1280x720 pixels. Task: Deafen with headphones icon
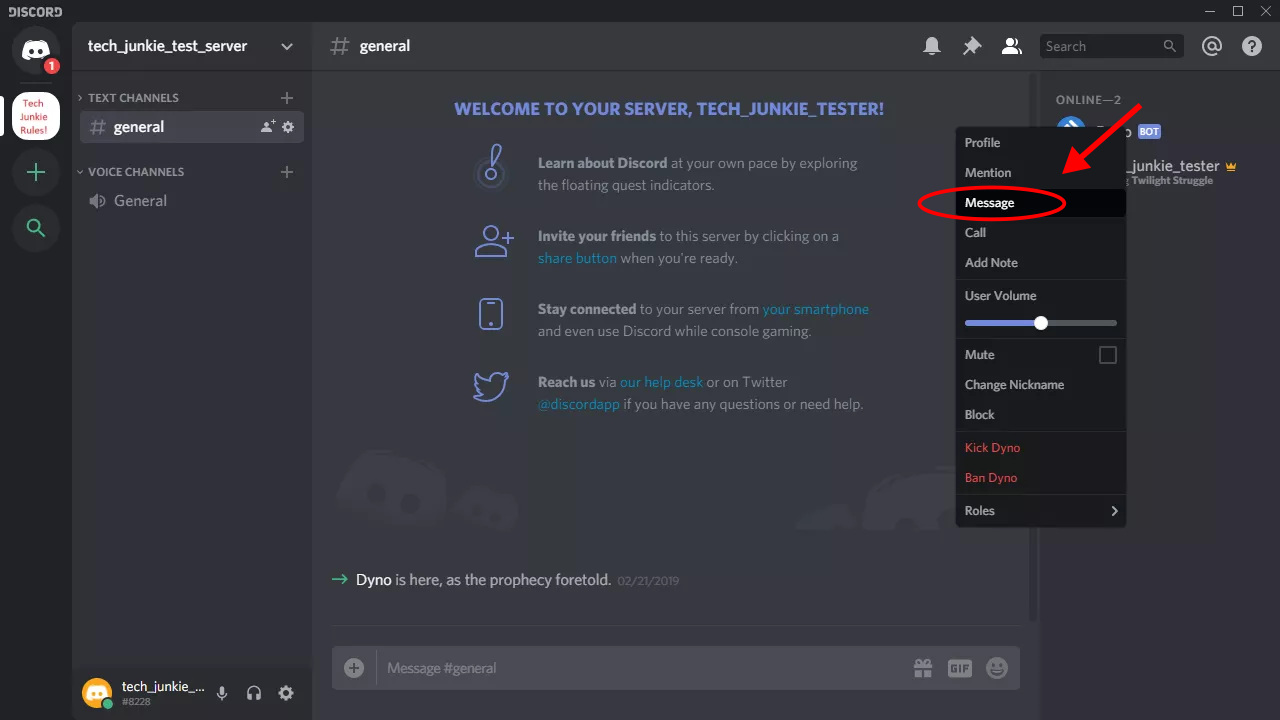point(254,693)
